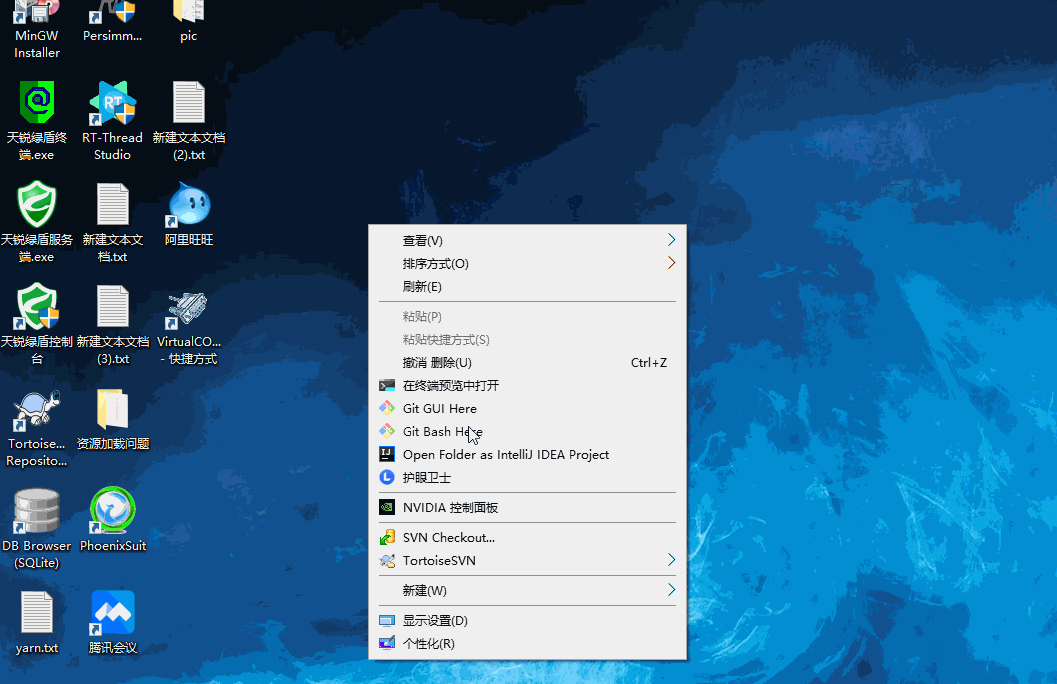Select the 新建文本文档 (2).txt file icon
This screenshot has width=1057, height=684.
[189, 121]
